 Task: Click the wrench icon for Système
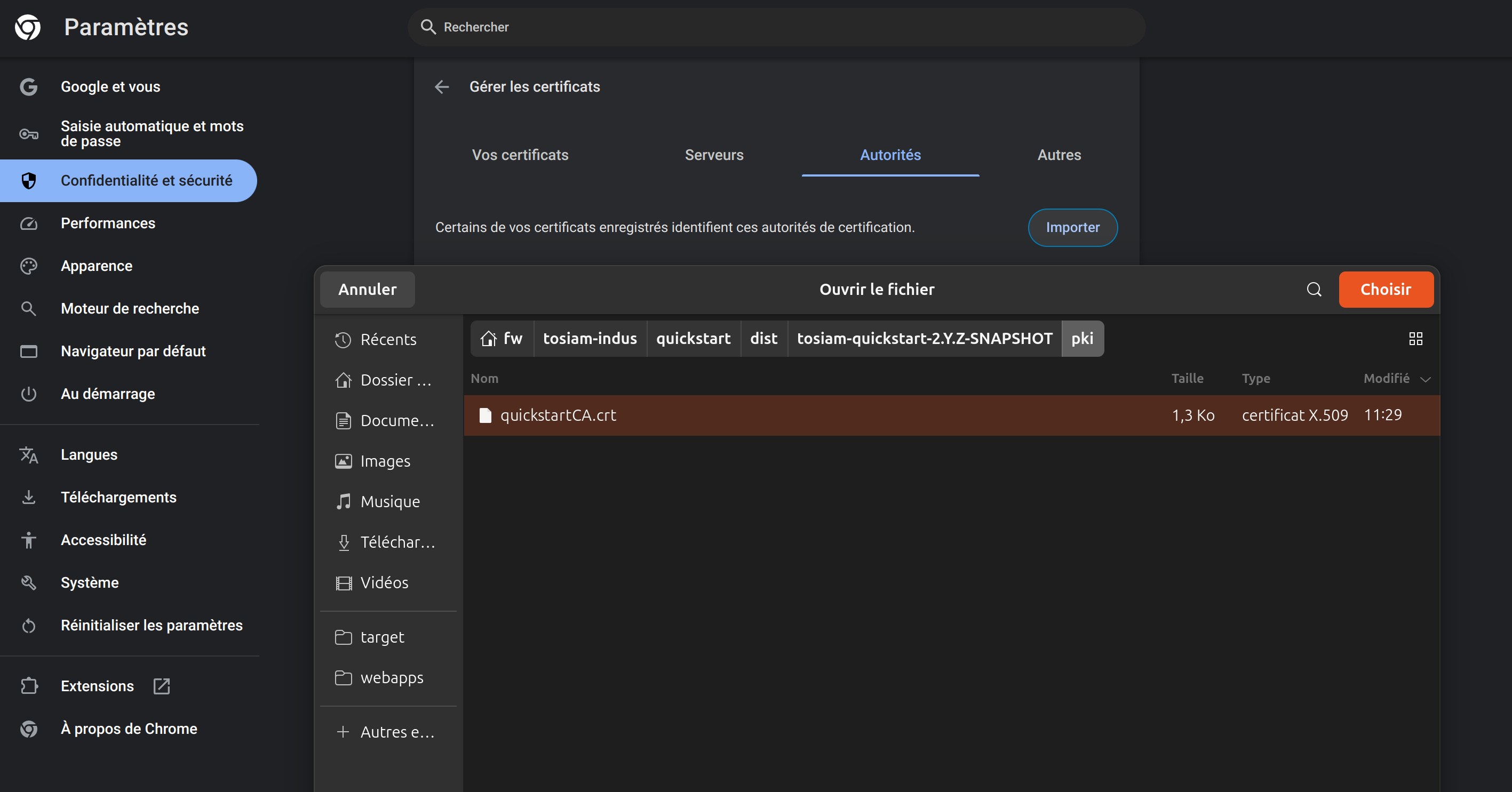(29, 582)
